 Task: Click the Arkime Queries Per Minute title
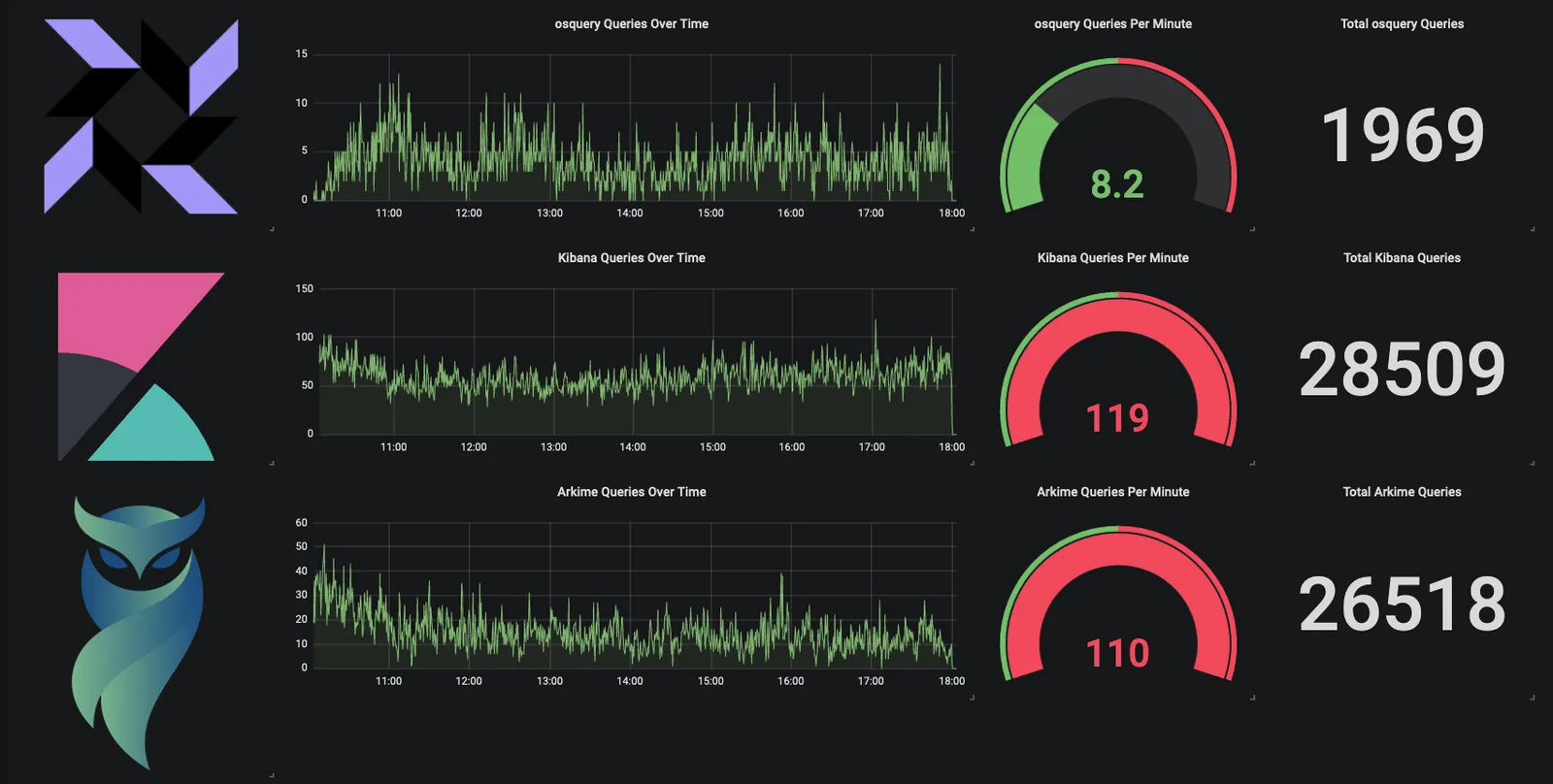pos(1113,492)
